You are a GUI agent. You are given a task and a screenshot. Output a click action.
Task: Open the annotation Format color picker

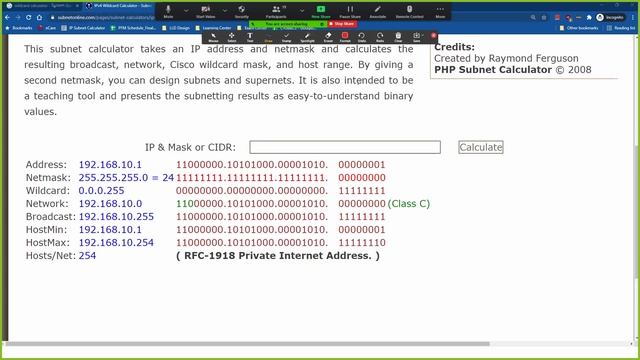point(345,38)
